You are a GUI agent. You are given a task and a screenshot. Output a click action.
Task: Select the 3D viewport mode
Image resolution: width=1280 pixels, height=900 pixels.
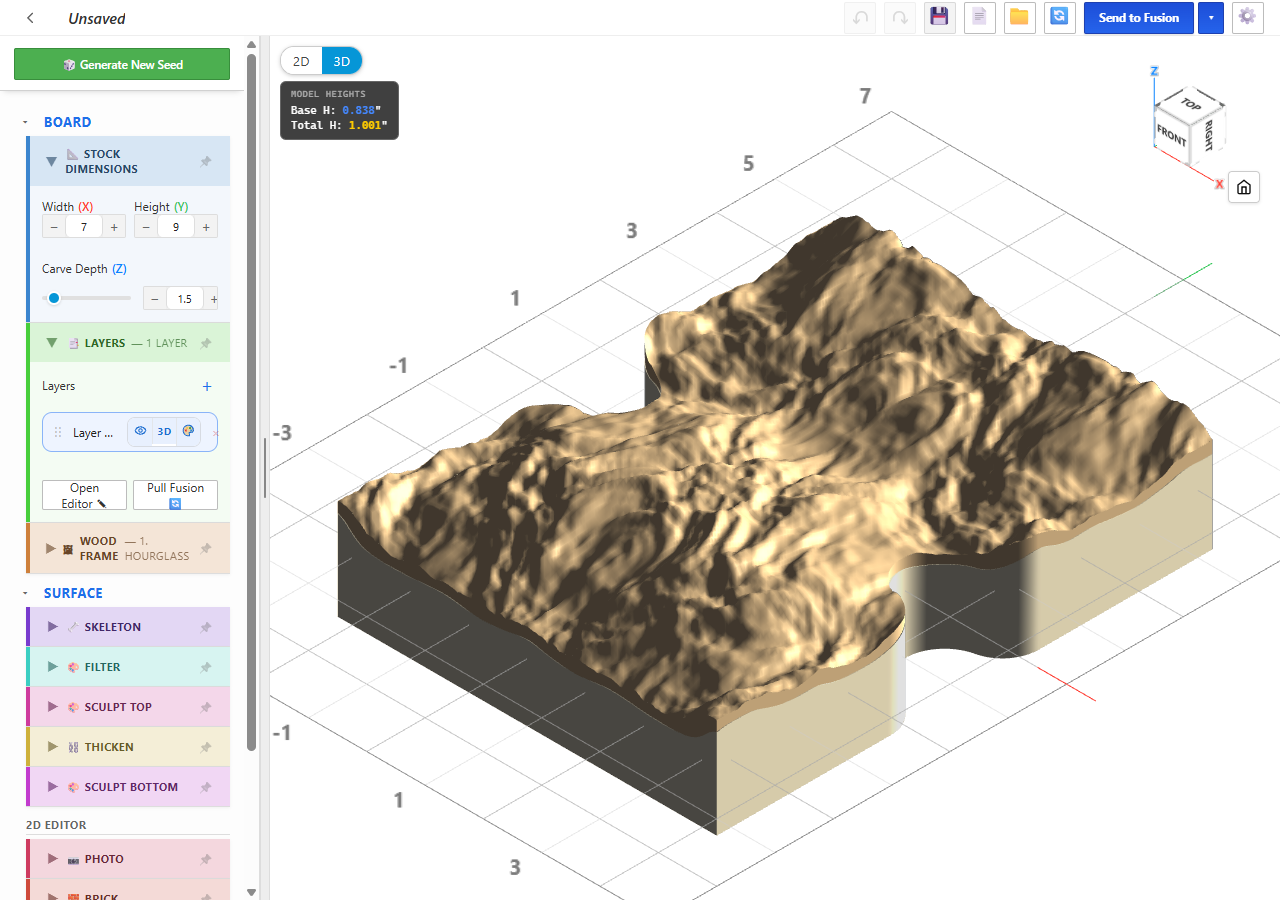(341, 61)
